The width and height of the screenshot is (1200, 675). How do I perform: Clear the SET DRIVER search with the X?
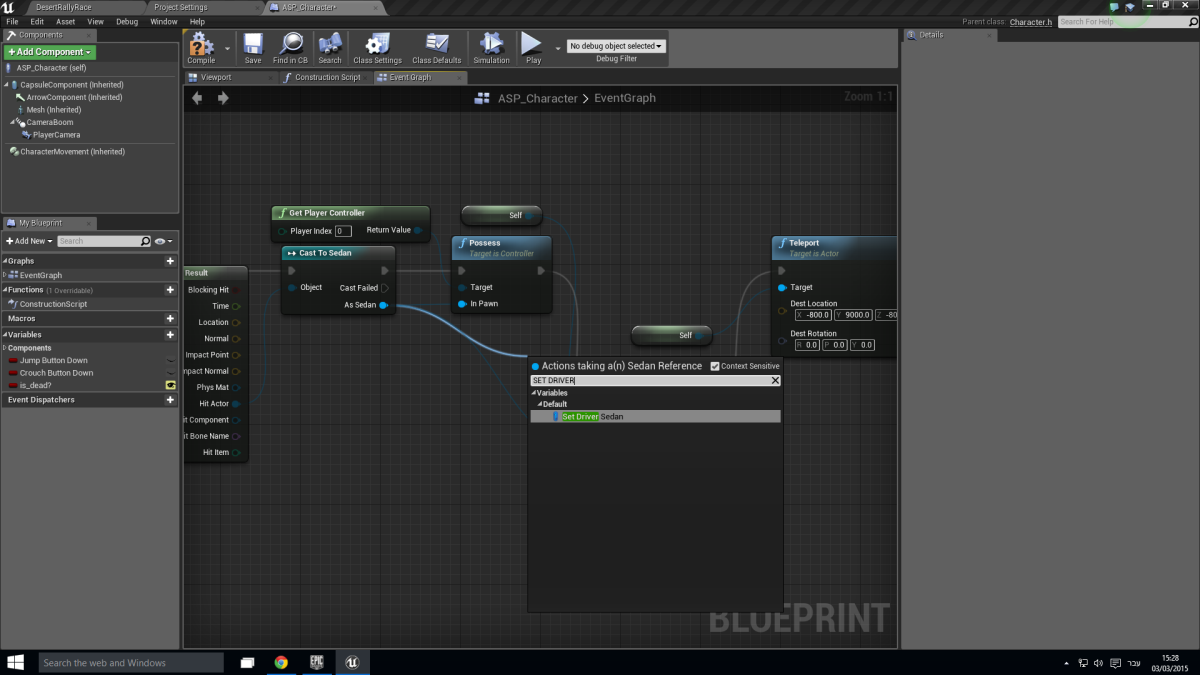point(775,381)
